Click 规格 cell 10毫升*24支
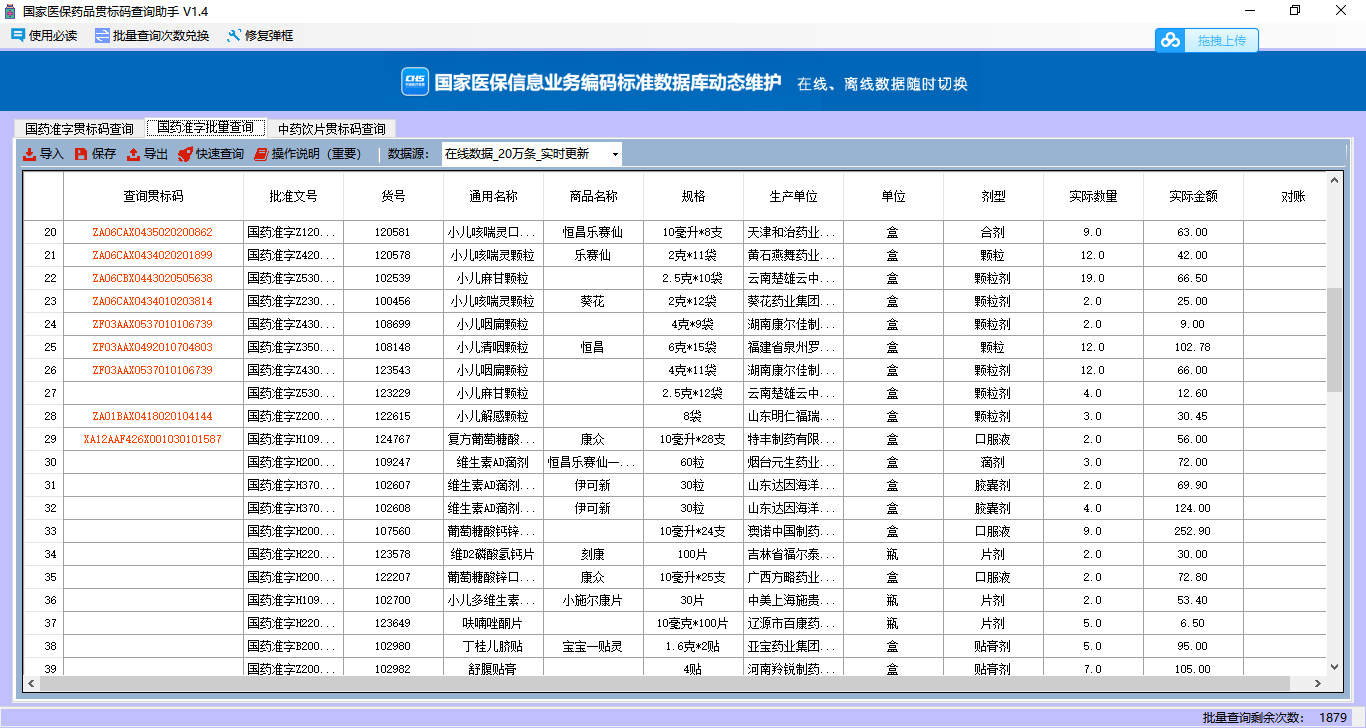Screen dimensions: 1366x728 (x=693, y=531)
